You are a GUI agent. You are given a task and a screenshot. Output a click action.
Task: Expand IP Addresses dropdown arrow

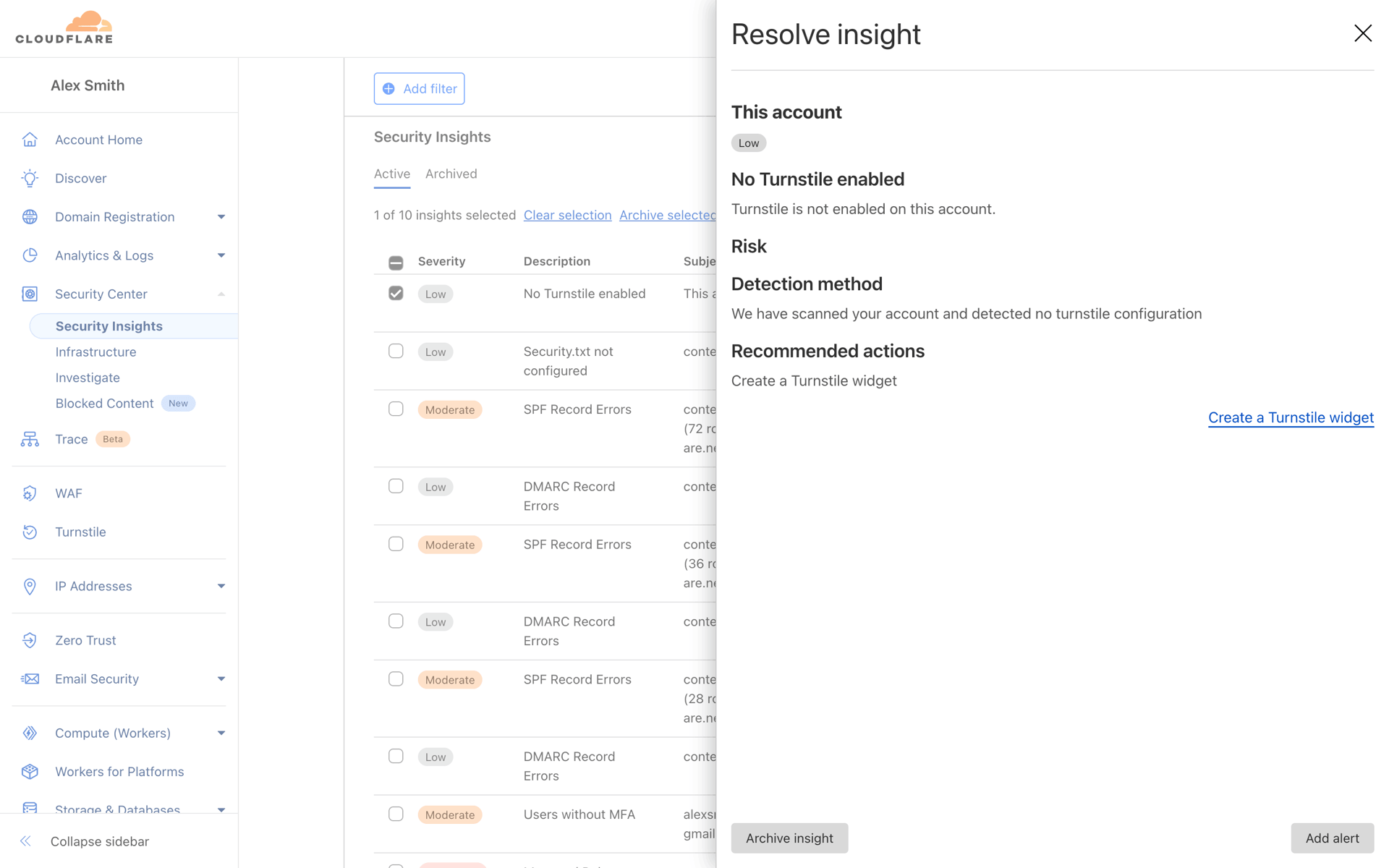click(221, 586)
